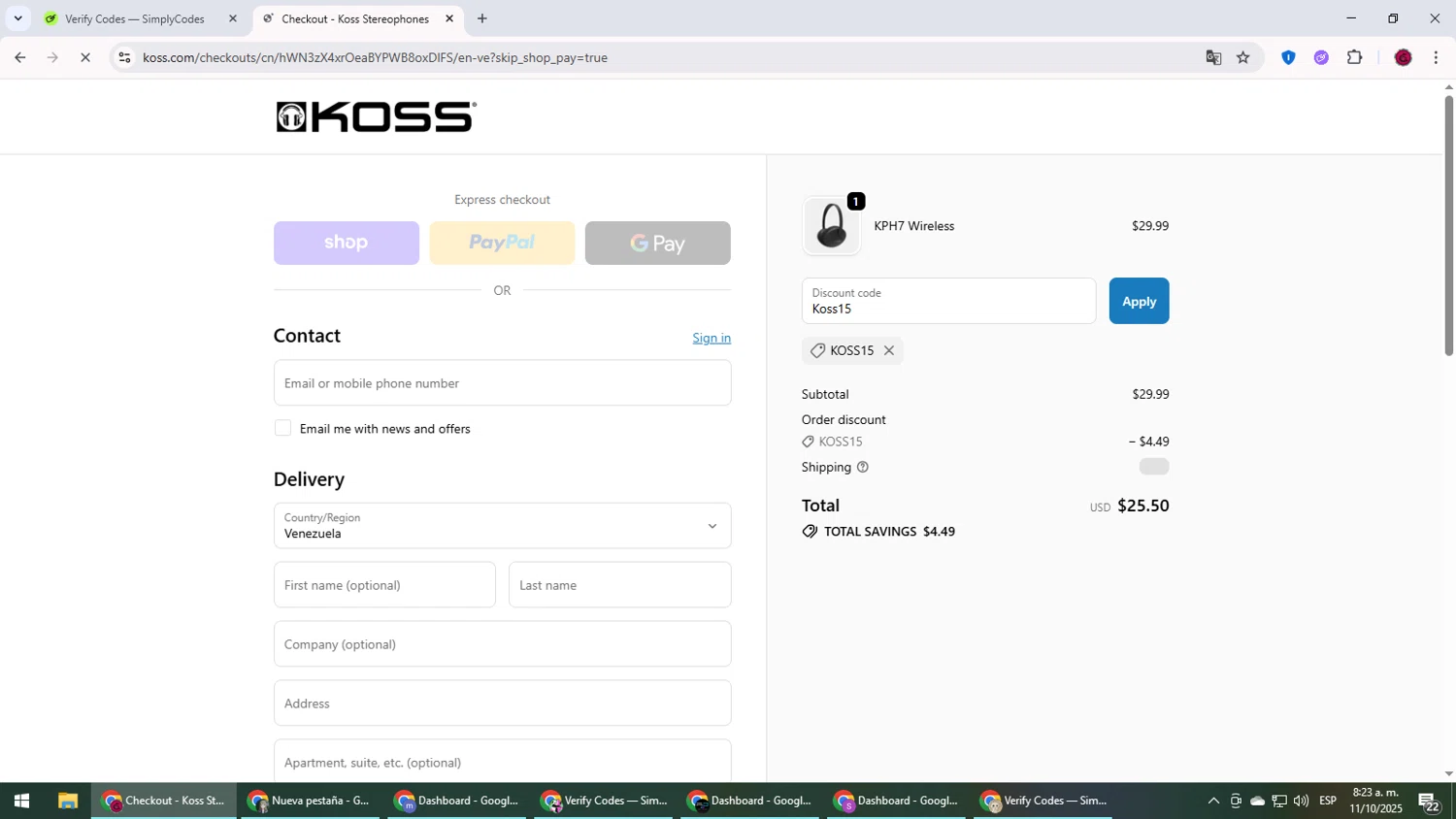Image resolution: width=1456 pixels, height=819 pixels.
Task: Show hidden system tray icons
Action: click(1213, 801)
